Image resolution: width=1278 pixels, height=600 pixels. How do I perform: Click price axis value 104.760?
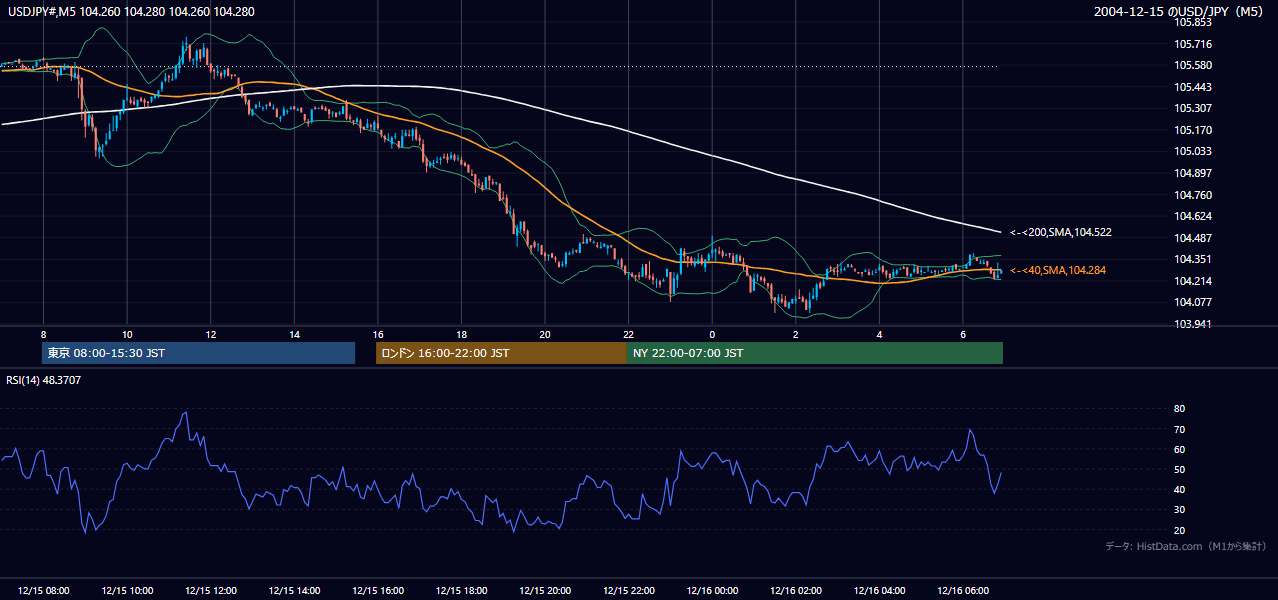1194,195
